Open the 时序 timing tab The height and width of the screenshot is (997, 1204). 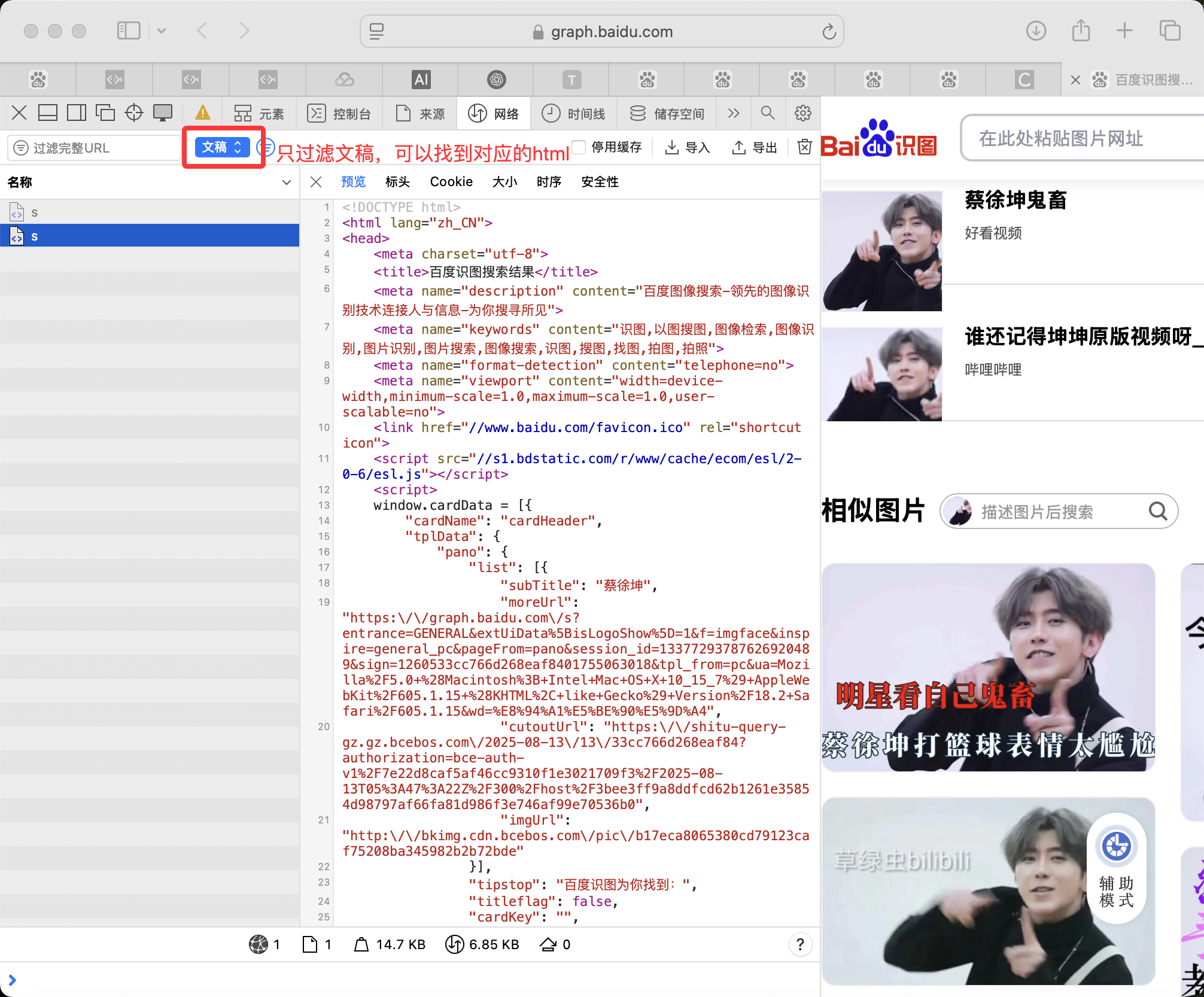[549, 182]
